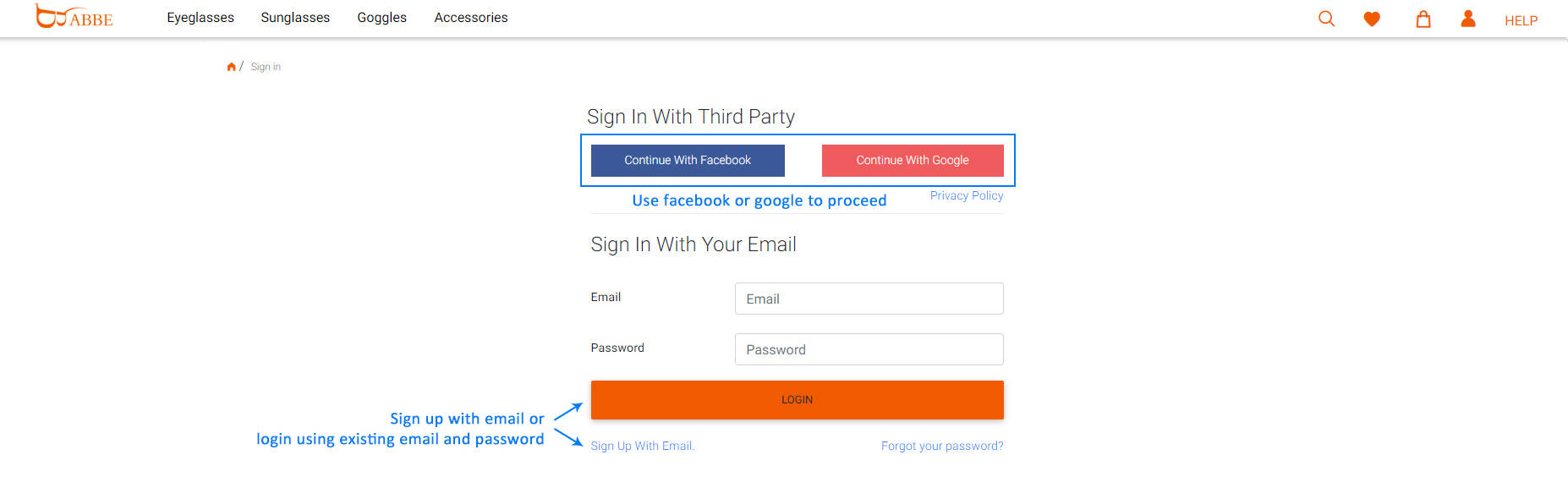Open the Eyeglasses menu
The width and height of the screenshot is (1568, 477).
click(200, 18)
